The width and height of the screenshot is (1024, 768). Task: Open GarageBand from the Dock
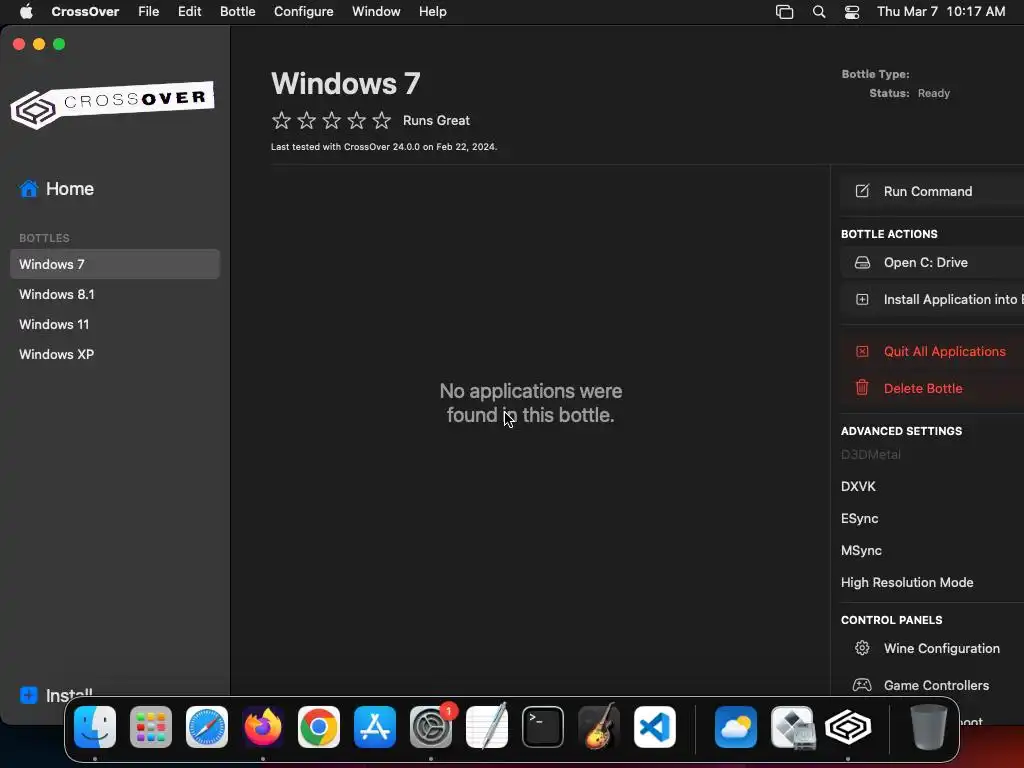(599, 727)
